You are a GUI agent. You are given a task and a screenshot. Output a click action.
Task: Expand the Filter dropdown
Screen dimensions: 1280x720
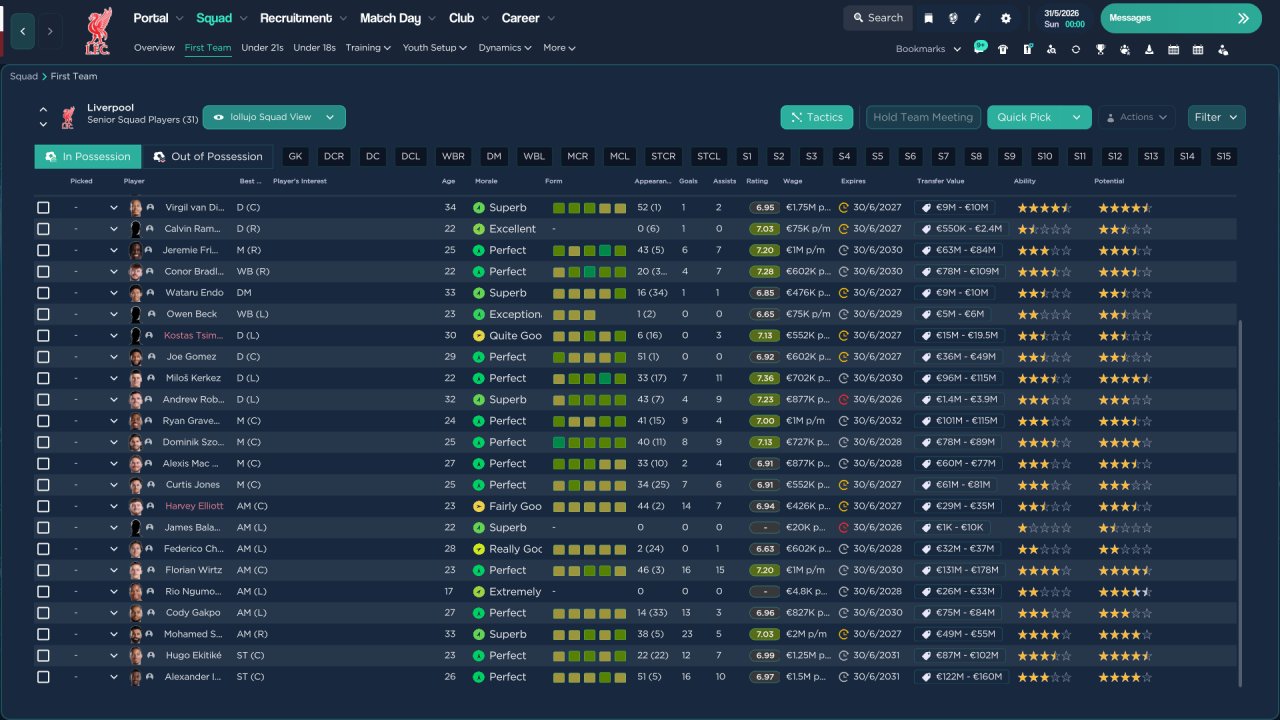(x=1217, y=117)
